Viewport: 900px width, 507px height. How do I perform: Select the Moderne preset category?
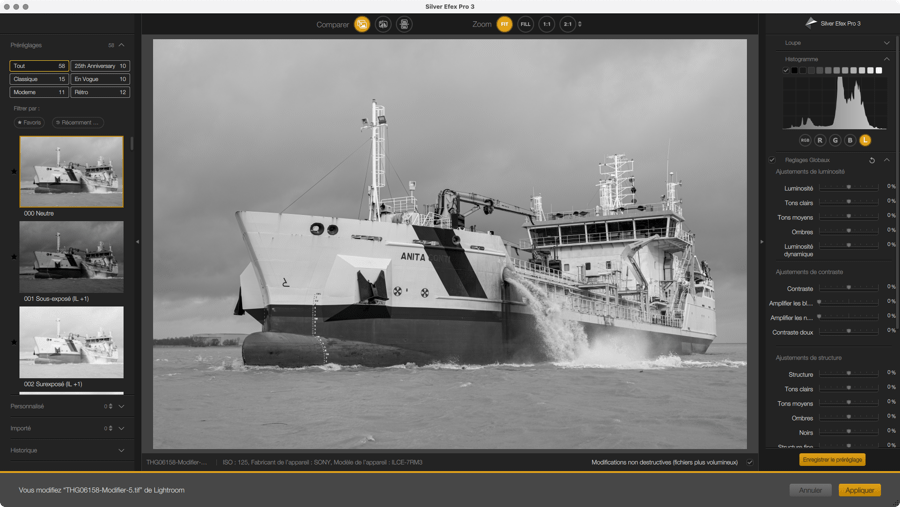click(39, 92)
